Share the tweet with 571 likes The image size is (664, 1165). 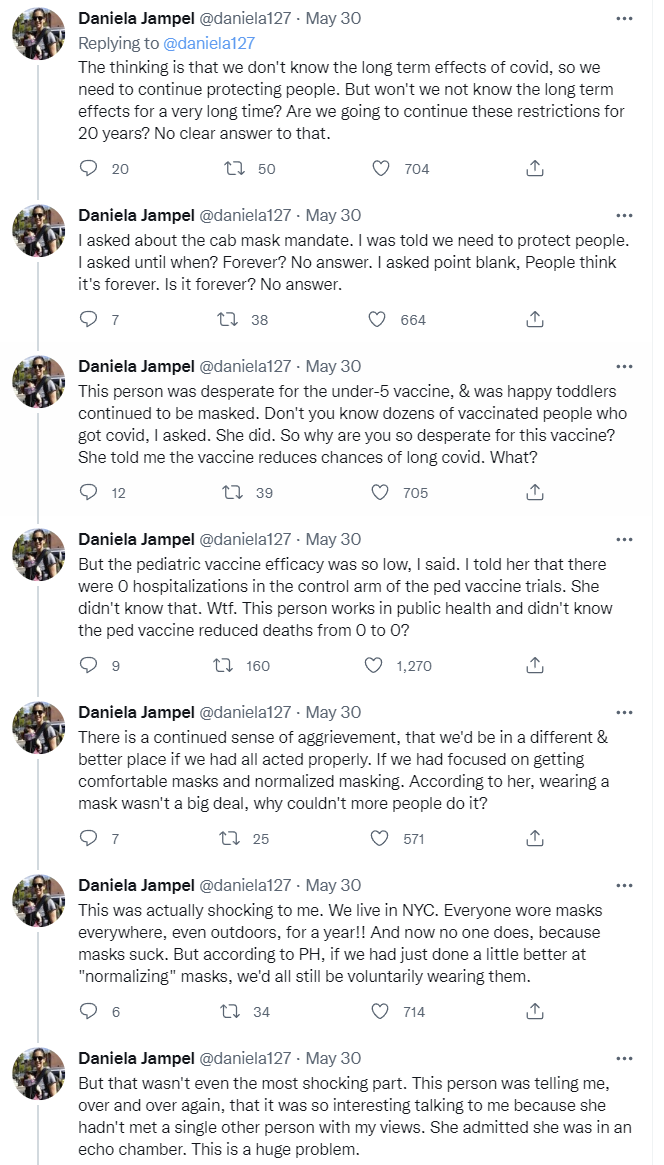[x=535, y=838]
